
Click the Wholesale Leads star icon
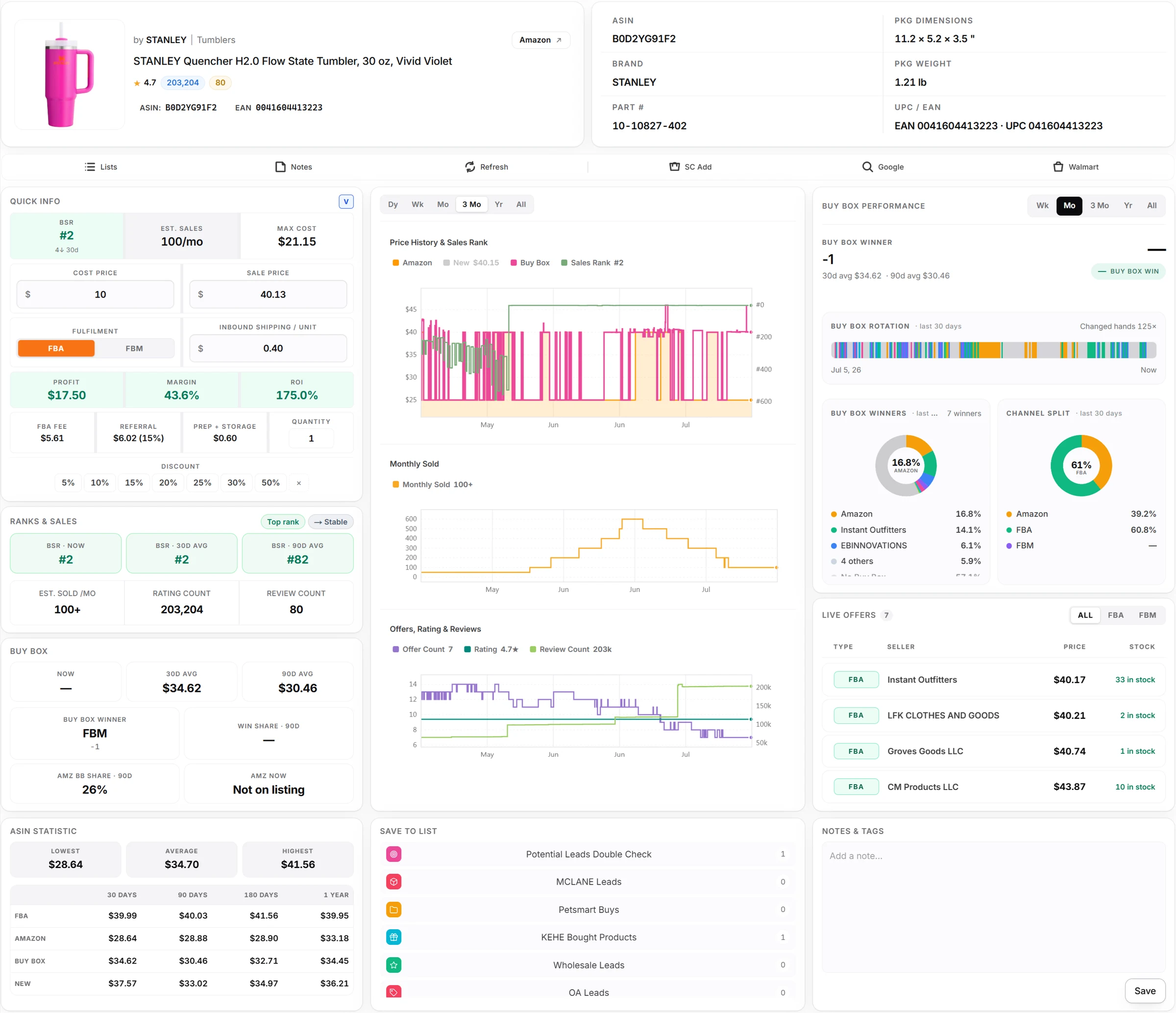[394, 965]
